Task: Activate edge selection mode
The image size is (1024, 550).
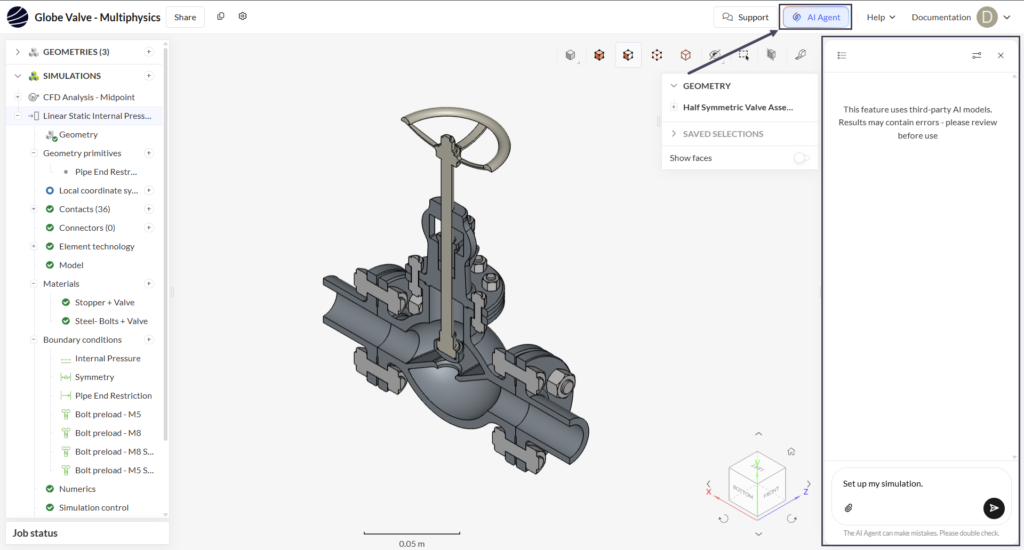Action: [656, 56]
